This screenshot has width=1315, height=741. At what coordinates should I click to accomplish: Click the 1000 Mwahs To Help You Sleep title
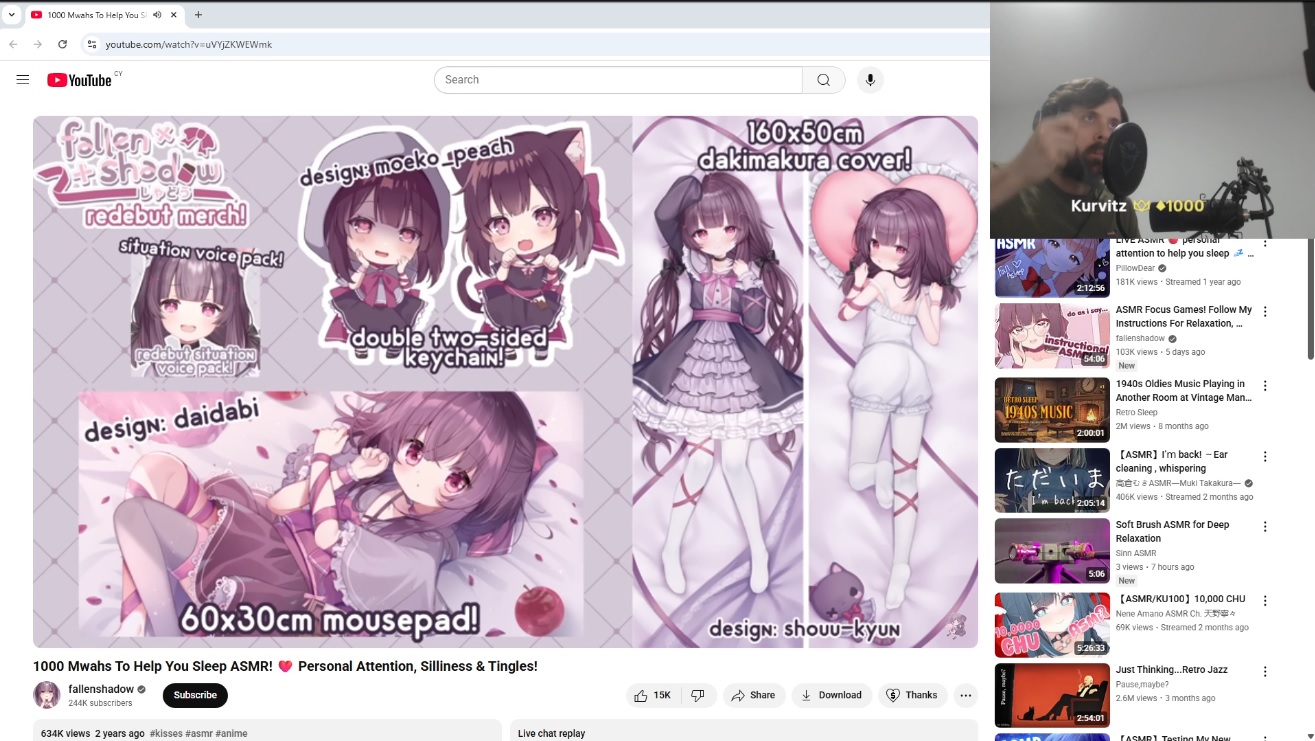pyautogui.click(x=285, y=666)
